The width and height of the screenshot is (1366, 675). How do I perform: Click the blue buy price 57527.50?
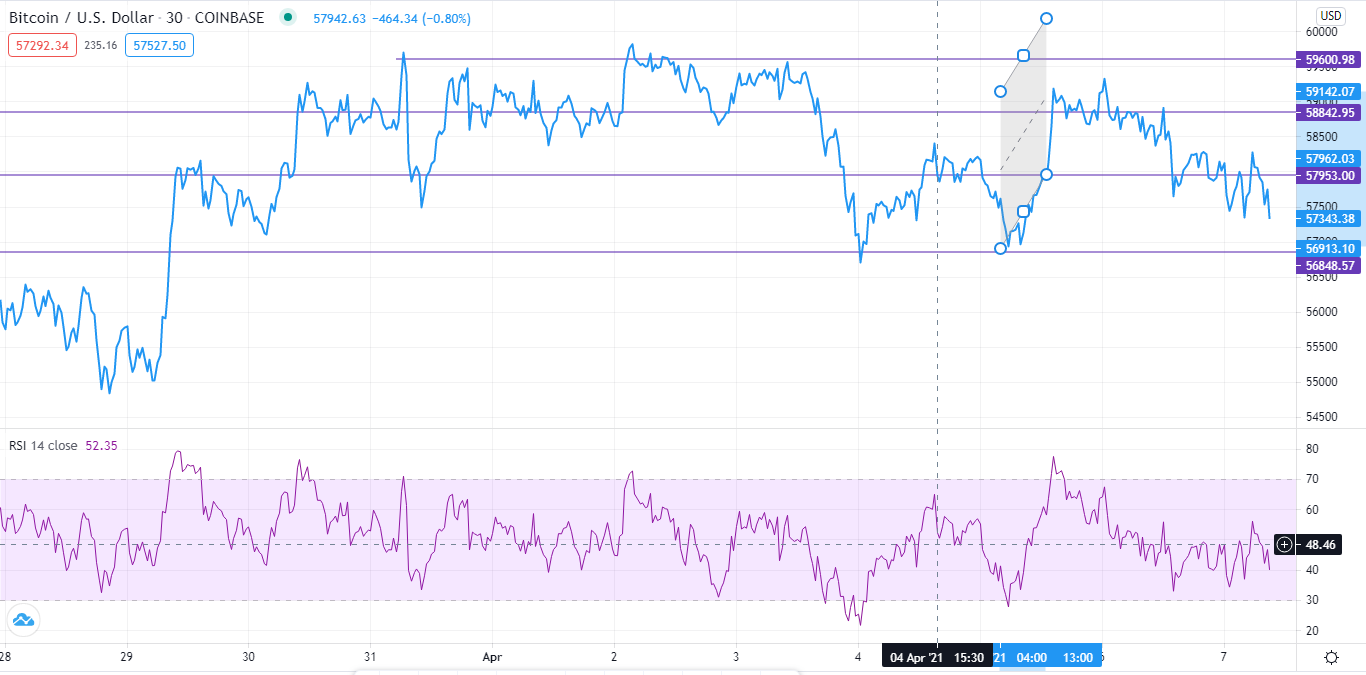[160, 45]
